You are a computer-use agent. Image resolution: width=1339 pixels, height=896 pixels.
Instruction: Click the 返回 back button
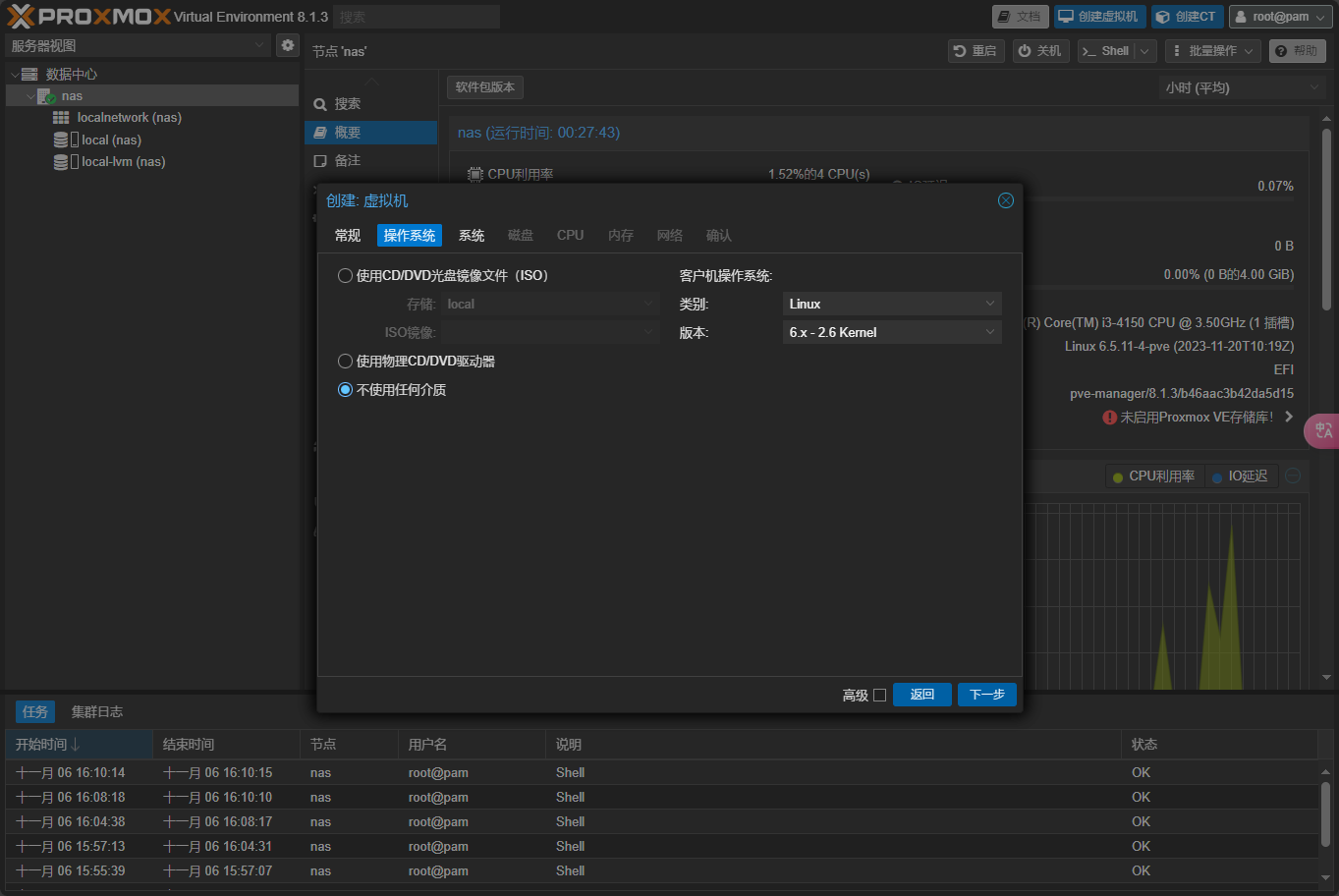pyautogui.click(x=921, y=695)
